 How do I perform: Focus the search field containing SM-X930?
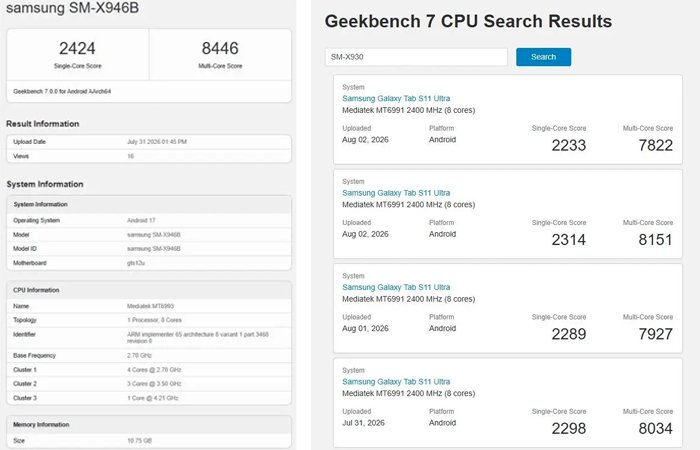[x=416, y=57]
